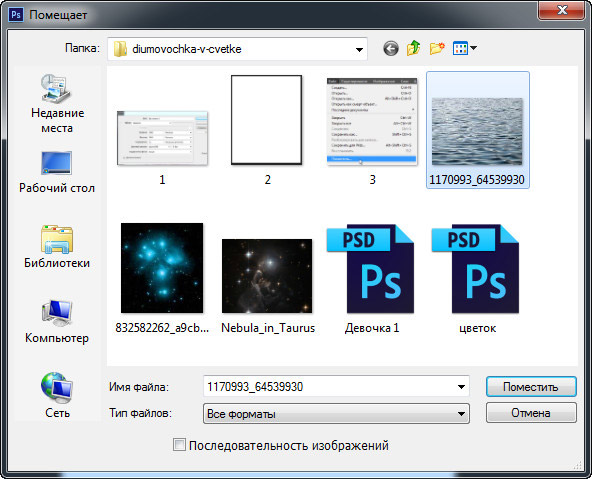This screenshot has height=479, width=592.
Task: Open Недавние места in sidebar
Action: (57, 104)
